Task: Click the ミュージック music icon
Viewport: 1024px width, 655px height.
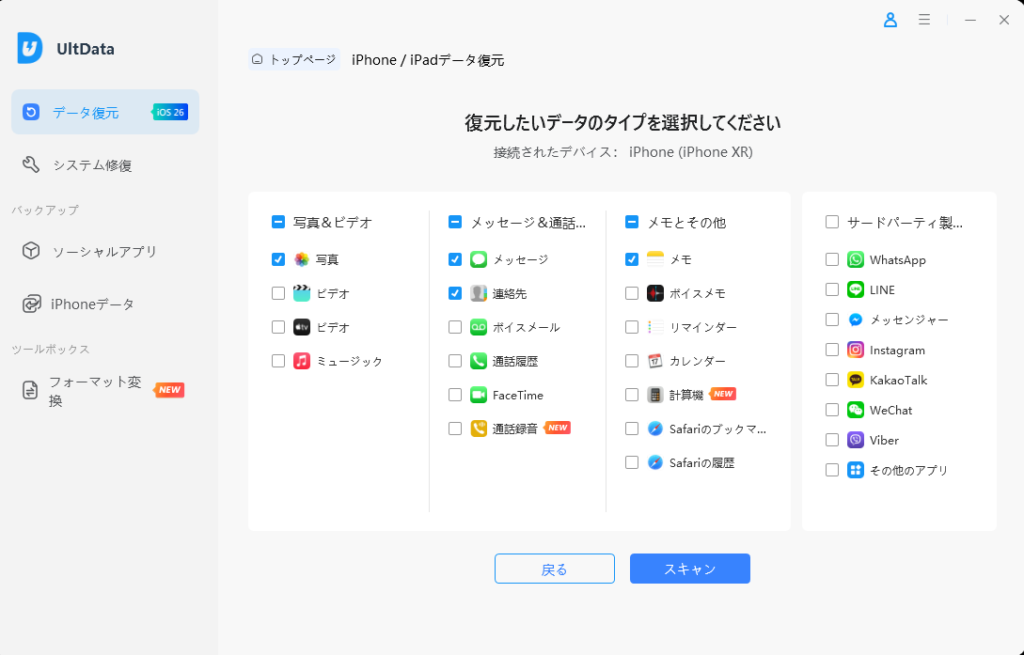Action: coord(302,361)
